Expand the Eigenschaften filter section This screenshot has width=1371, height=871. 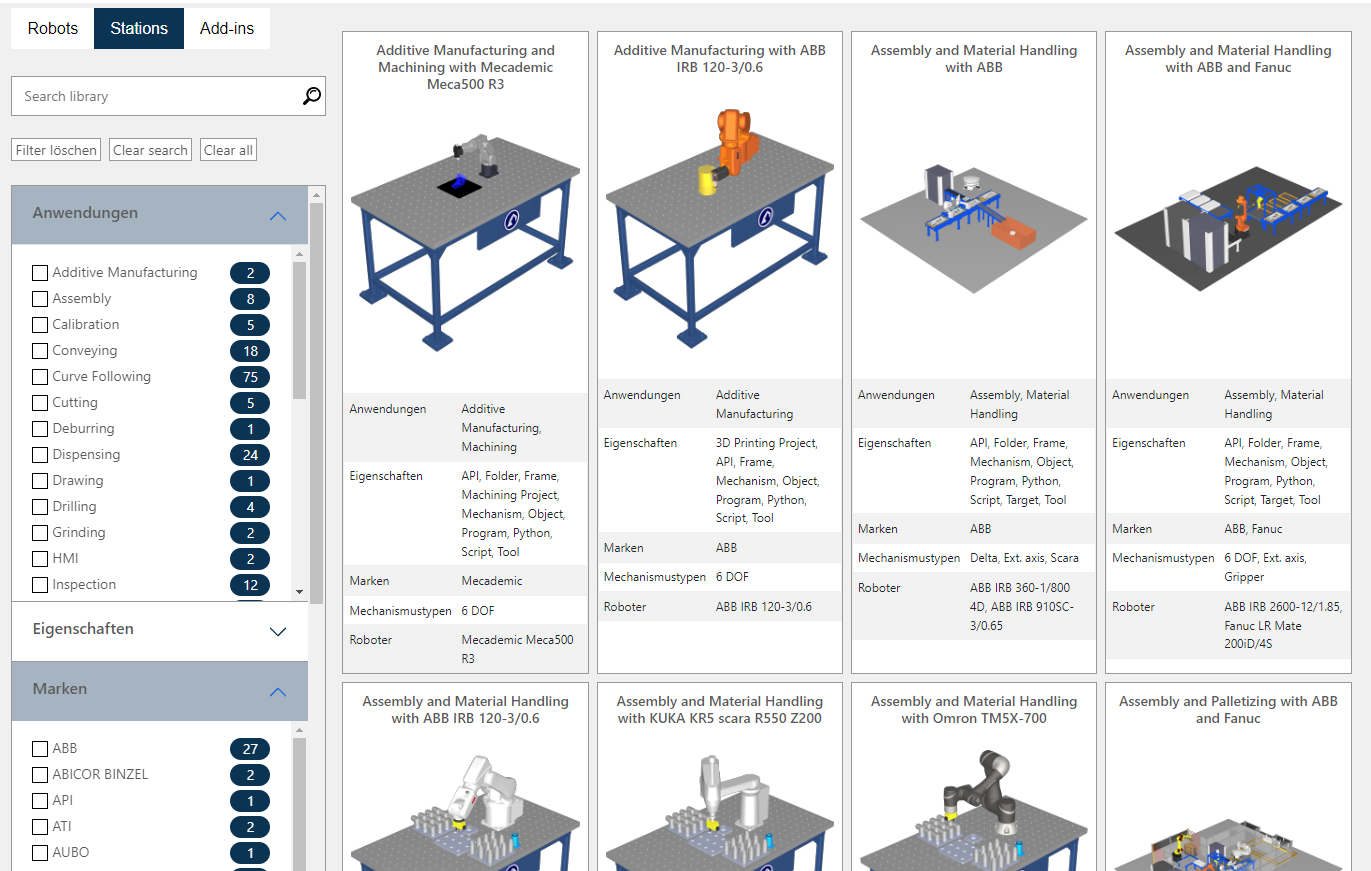tap(277, 628)
